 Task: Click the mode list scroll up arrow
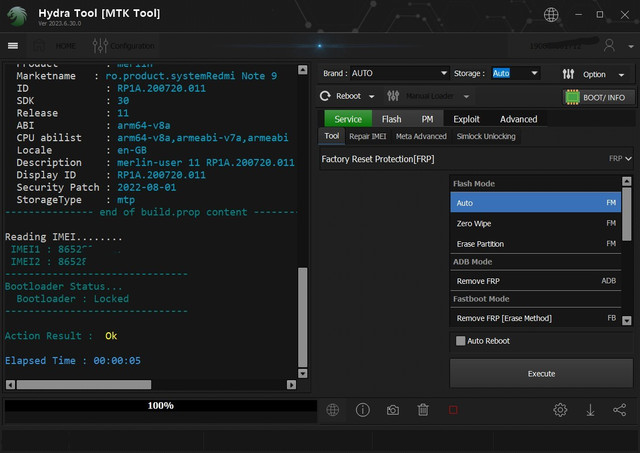pyautogui.click(x=627, y=181)
